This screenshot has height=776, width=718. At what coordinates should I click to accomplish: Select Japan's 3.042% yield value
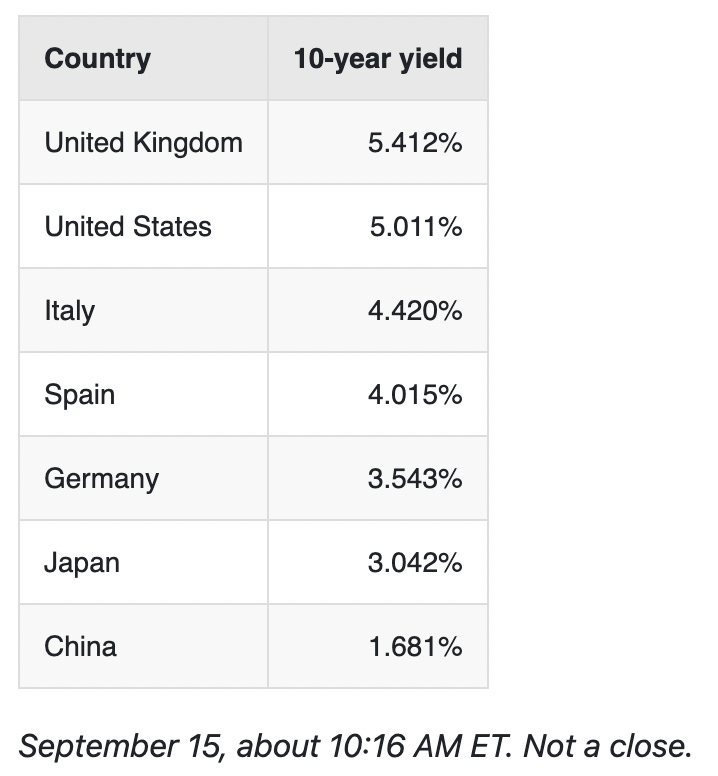click(415, 563)
